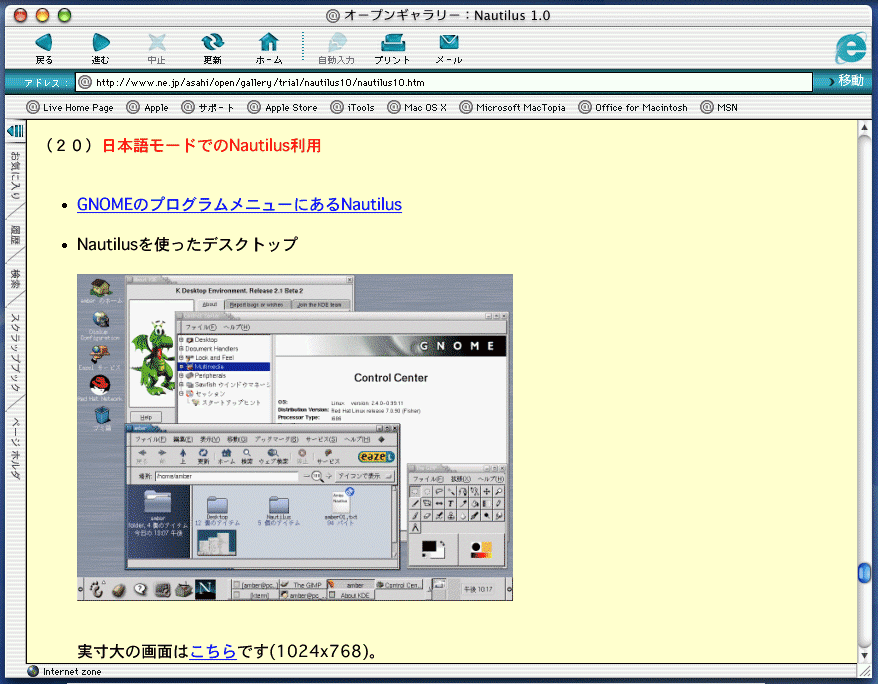The height and width of the screenshot is (684, 878).
Task: Print the page with プリント
Action: pos(393,48)
